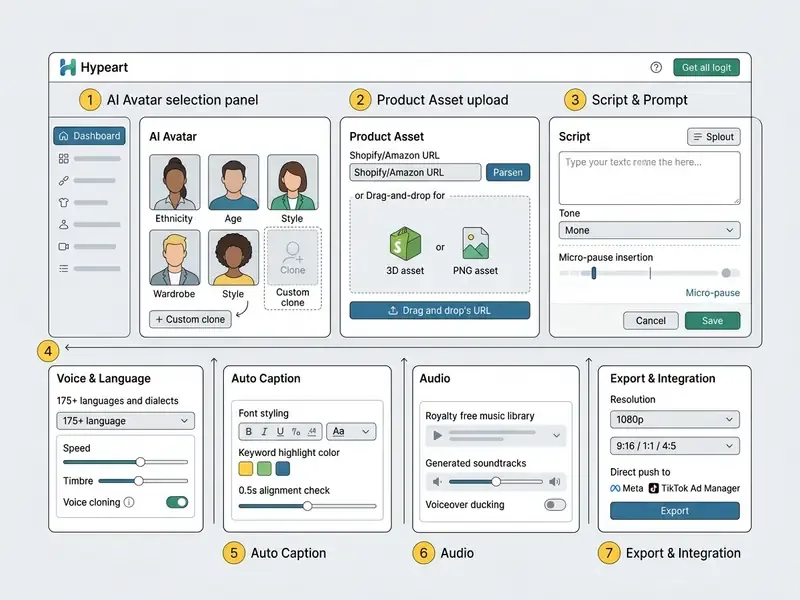Play the royalty free music track
Screen dimensions: 800x600
(x=437, y=435)
